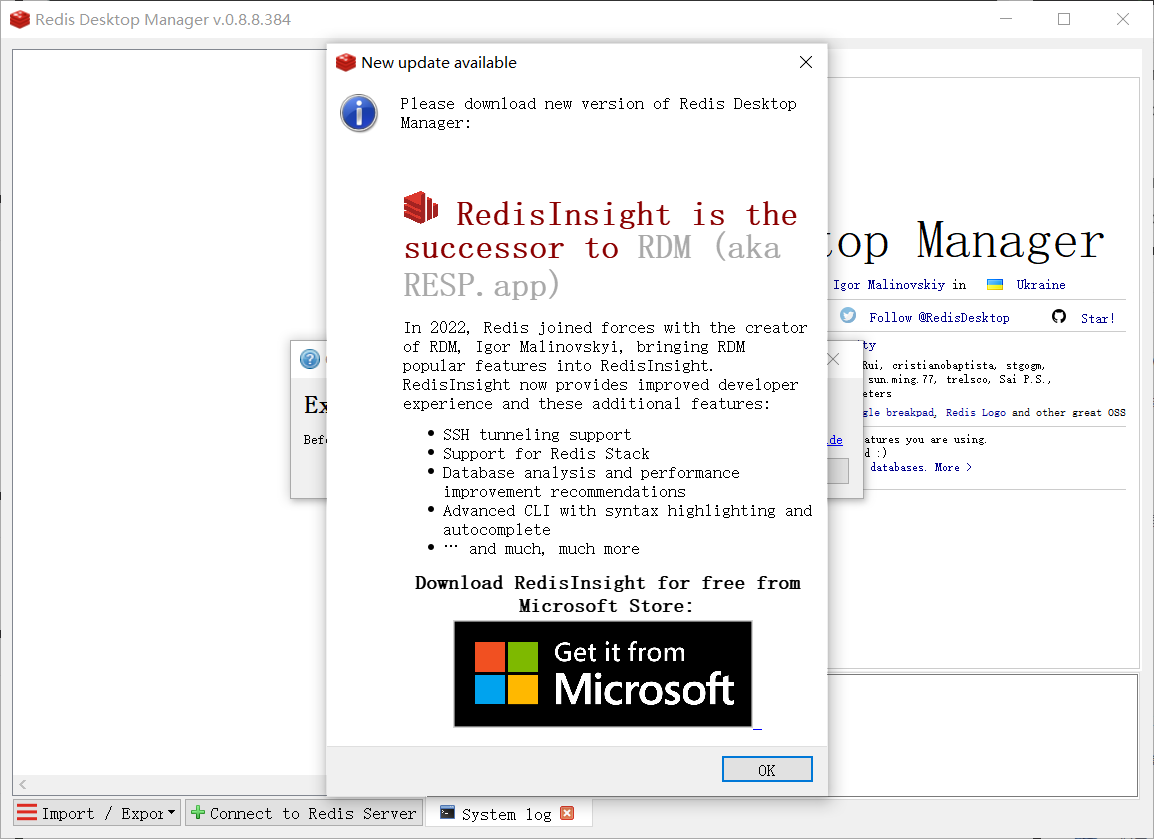Click the Redis Desktop Manager title bar icon

20,19
